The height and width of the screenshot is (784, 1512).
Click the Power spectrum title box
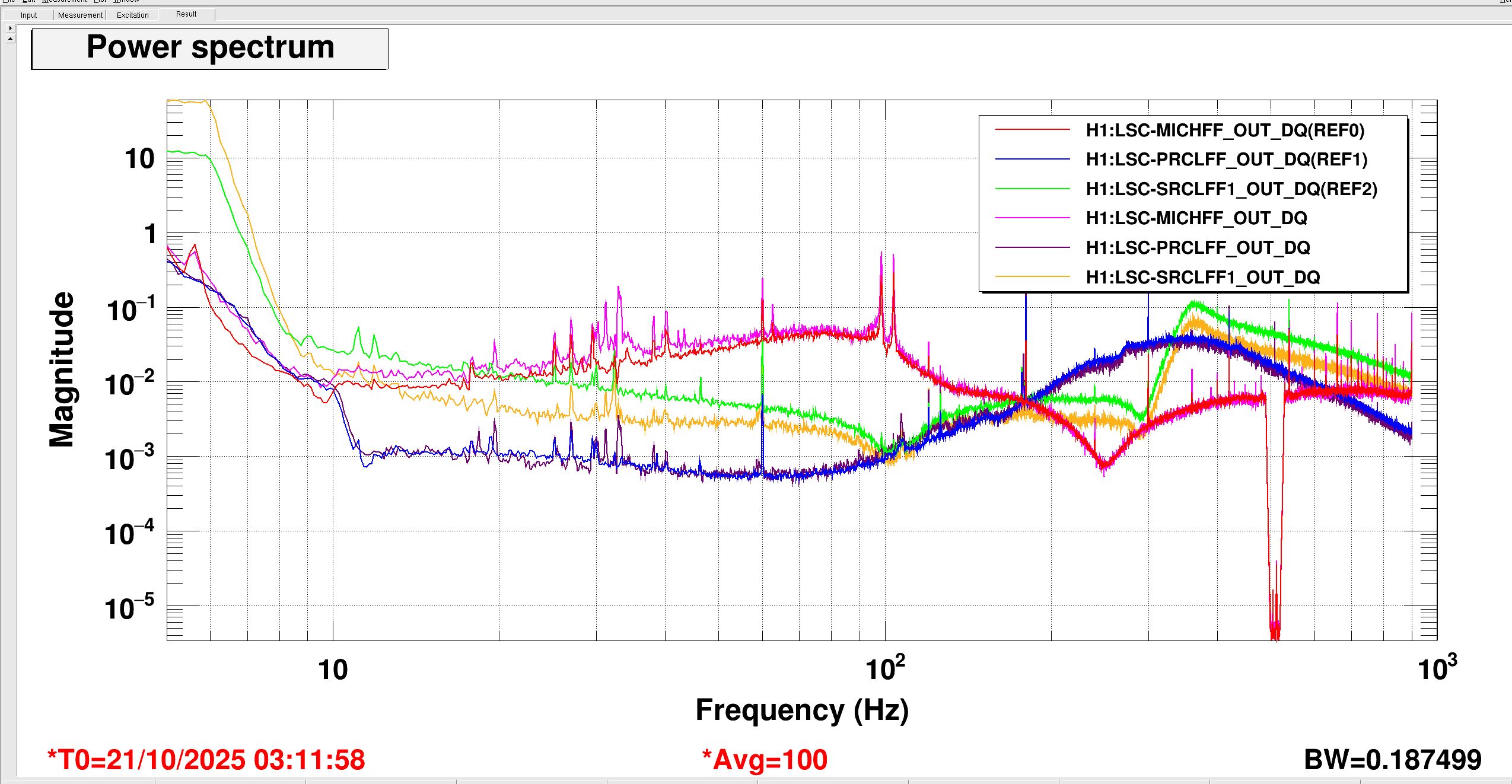(209, 49)
